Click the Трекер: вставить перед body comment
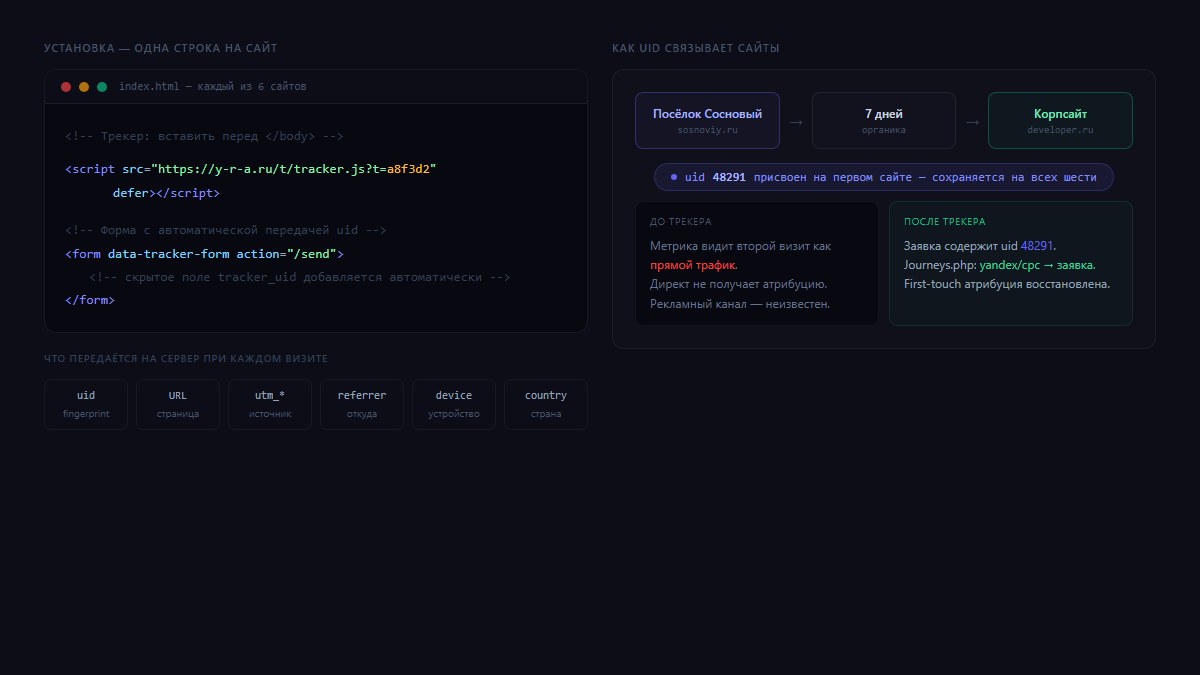This screenshot has width=1200, height=675. pyautogui.click(x=204, y=136)
